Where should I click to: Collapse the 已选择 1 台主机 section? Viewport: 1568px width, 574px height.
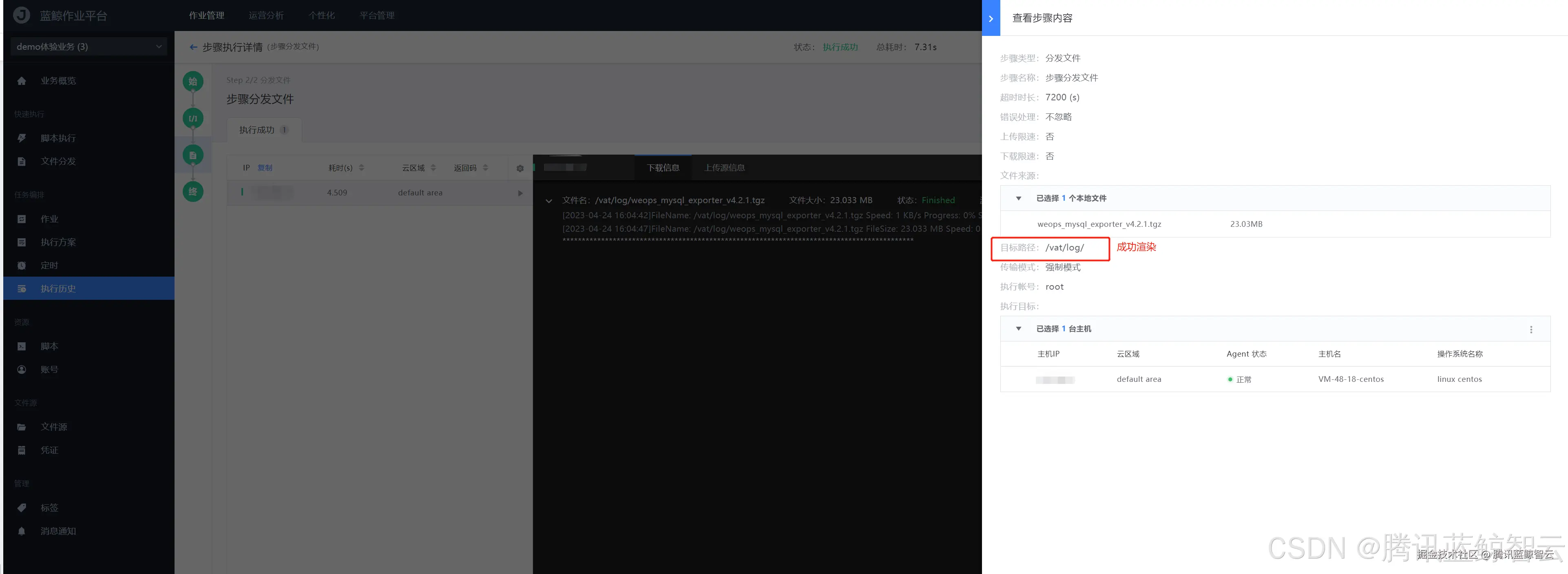[1018, 329]
